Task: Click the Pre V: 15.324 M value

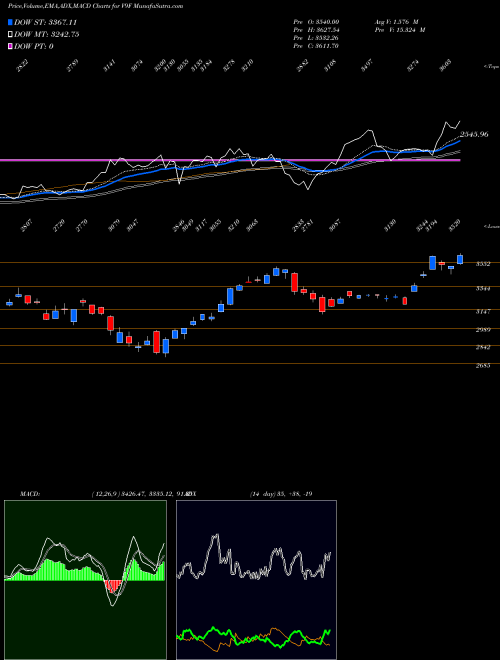Action: click(399, 30)
